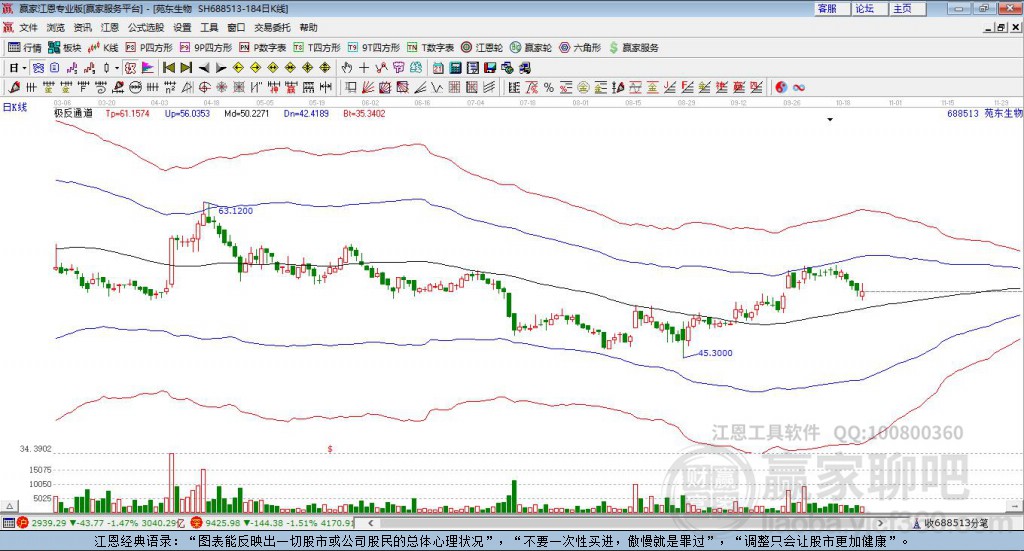Click the 日K线 label
Image resolution: width=1024 pixels, height=551 pixels.
15,107
